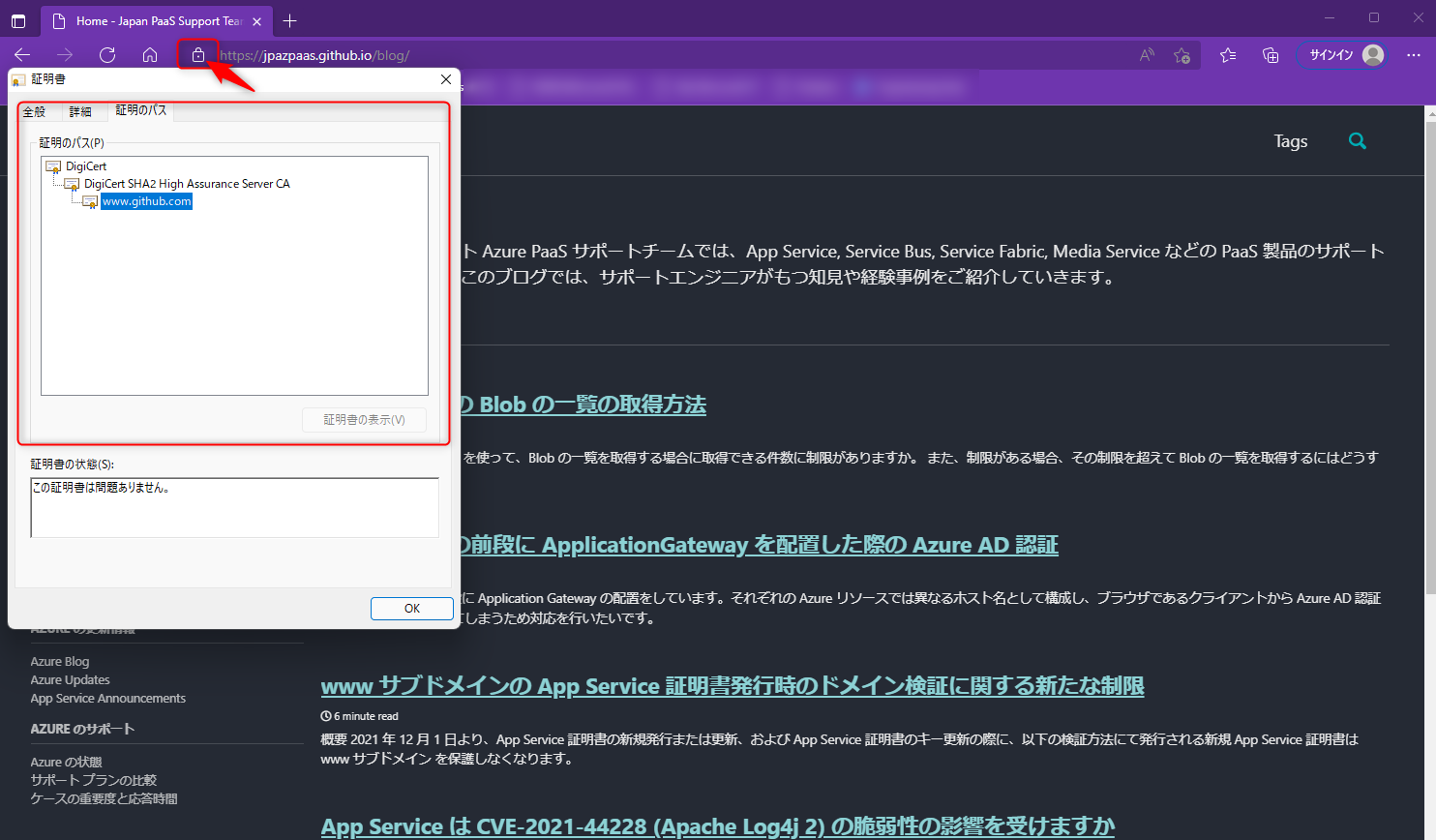Open Favorites via the star-list icon
The width and height of the screenshot is (1436, 840).
tap(1227, 55)
